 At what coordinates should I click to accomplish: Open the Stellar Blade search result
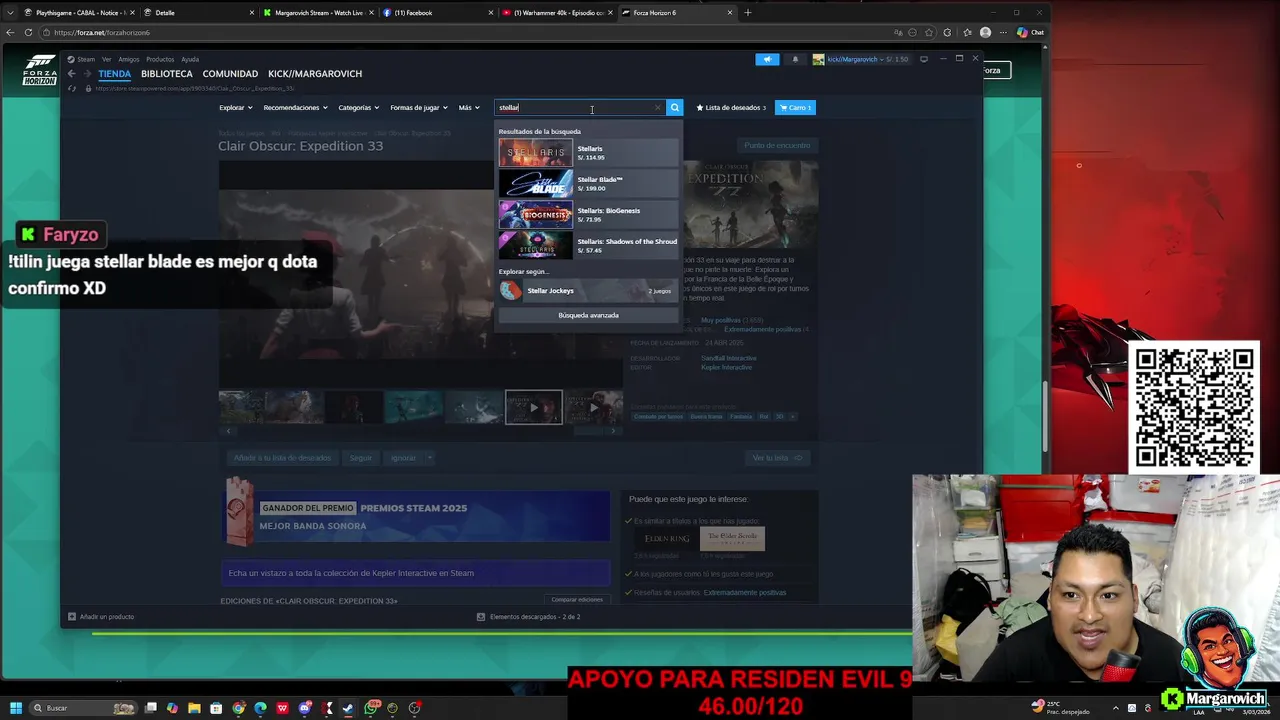click(588, 184)
